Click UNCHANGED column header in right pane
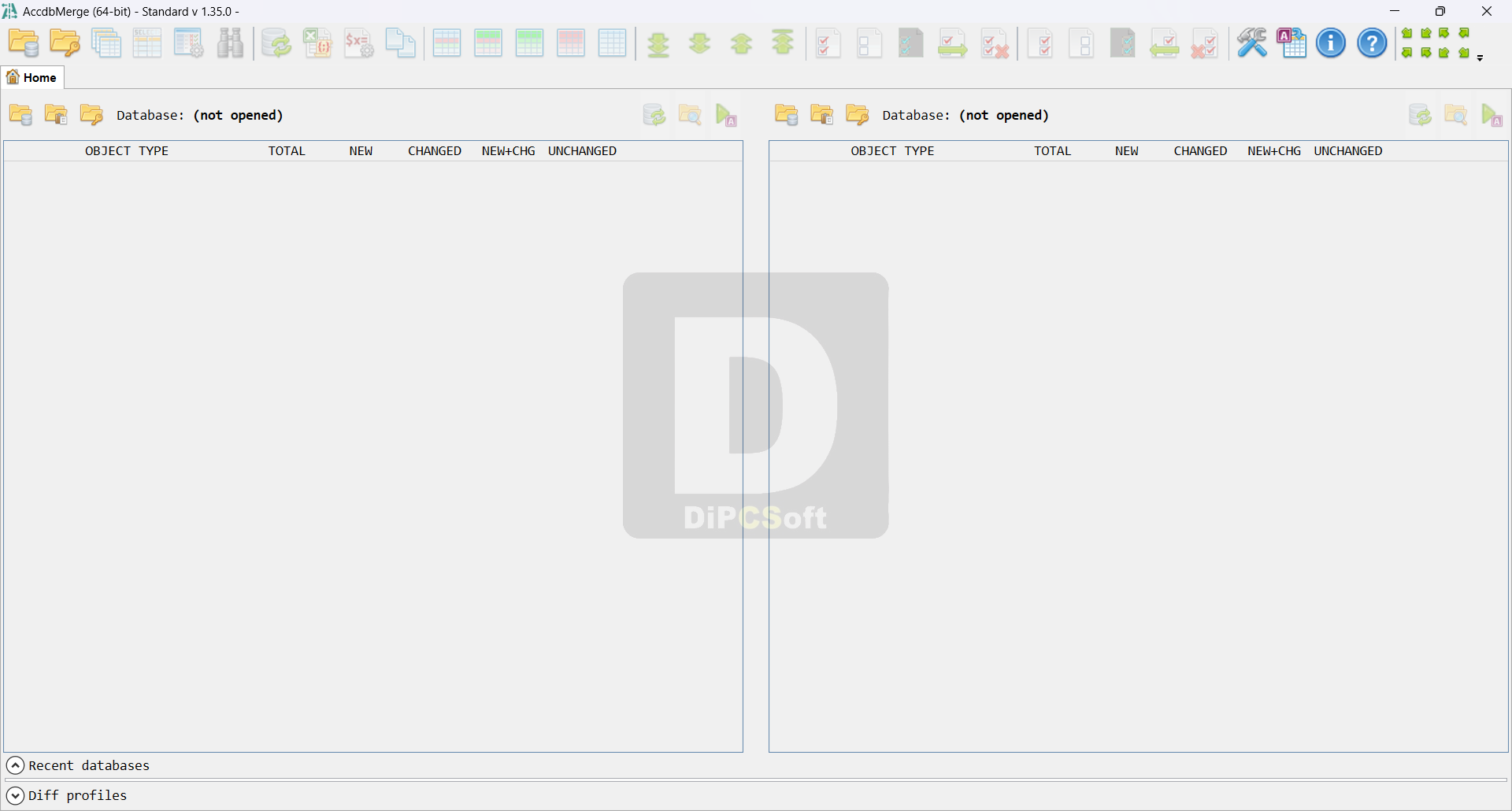Viewport: 1512px width, 811px height. (1348, 151)
